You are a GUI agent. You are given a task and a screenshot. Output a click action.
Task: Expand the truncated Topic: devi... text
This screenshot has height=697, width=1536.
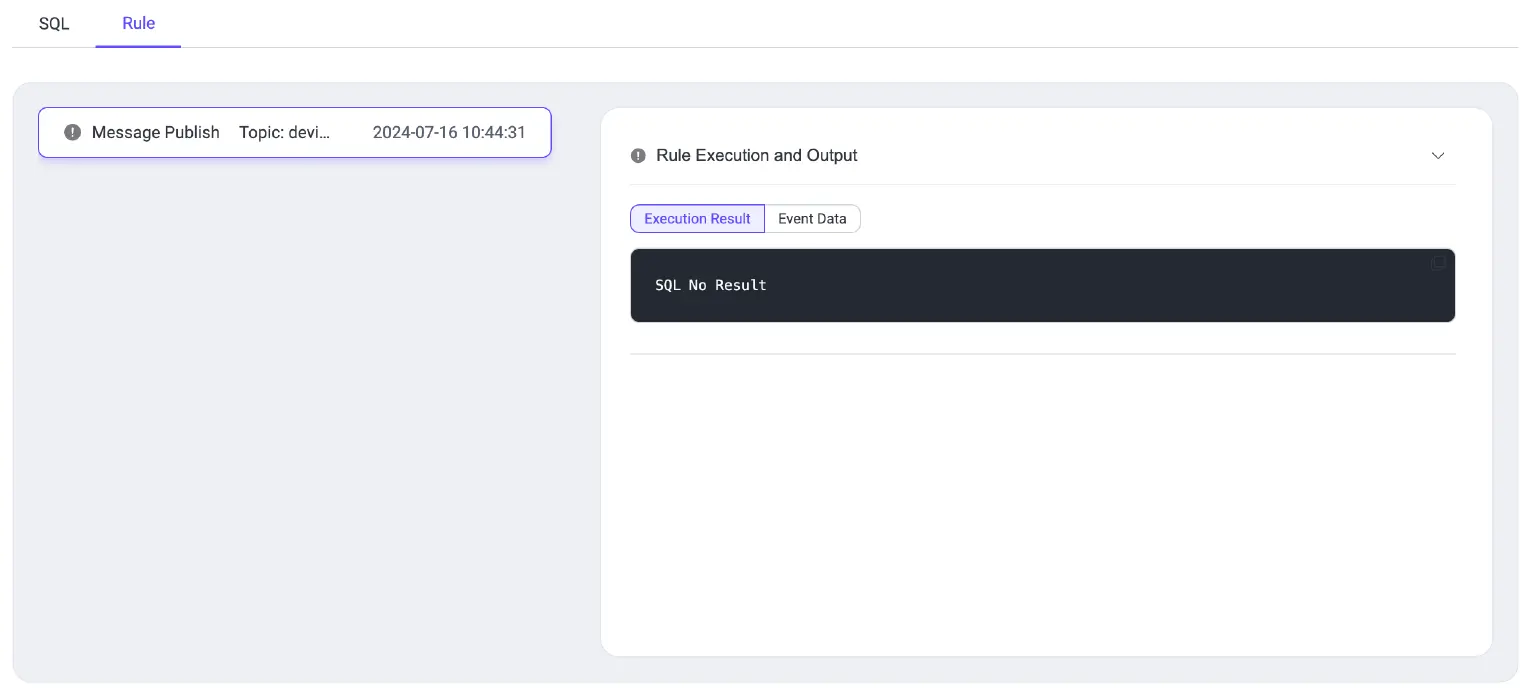point(285,132)
